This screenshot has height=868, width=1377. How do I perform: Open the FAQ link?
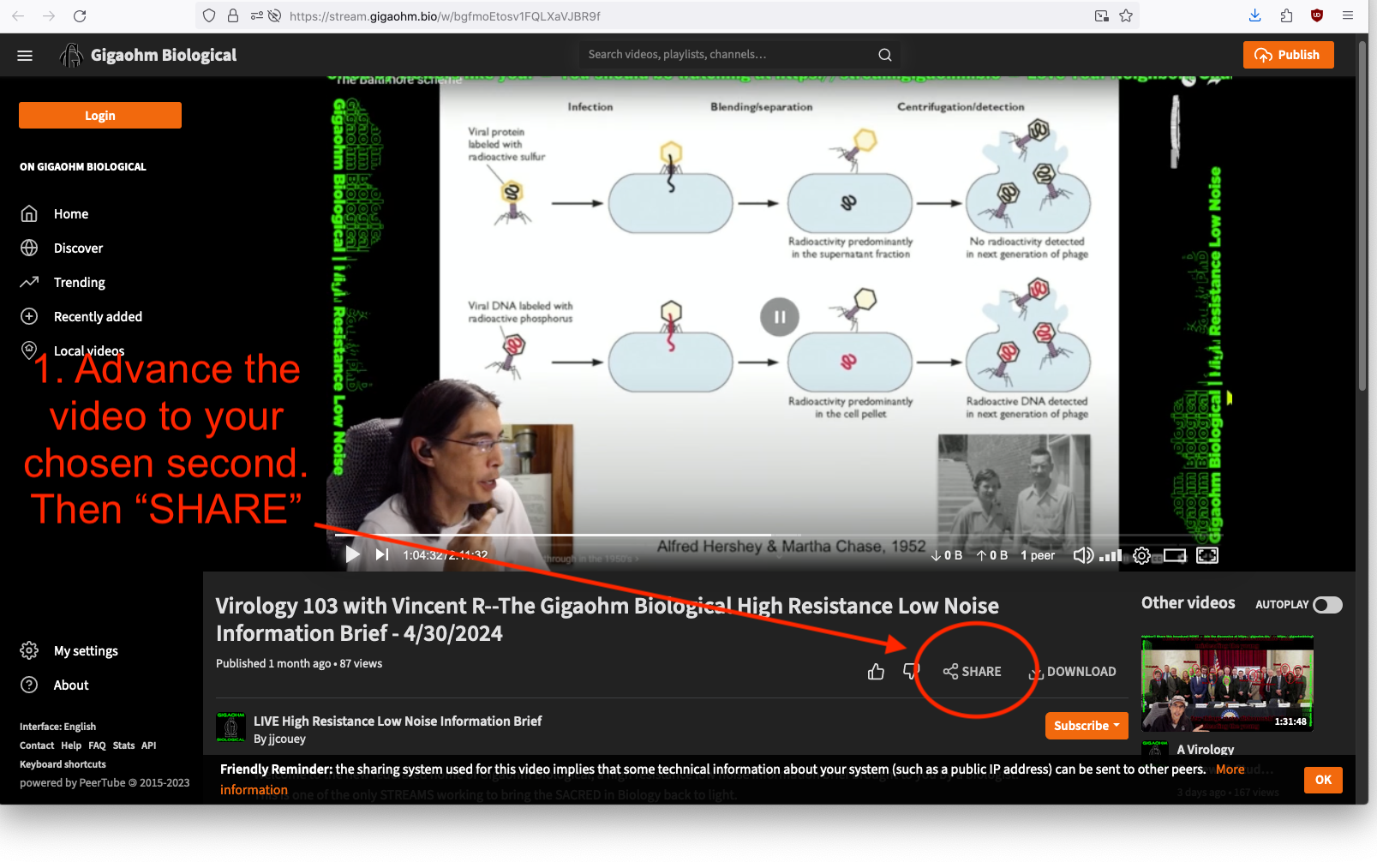(x=97, y=745)
